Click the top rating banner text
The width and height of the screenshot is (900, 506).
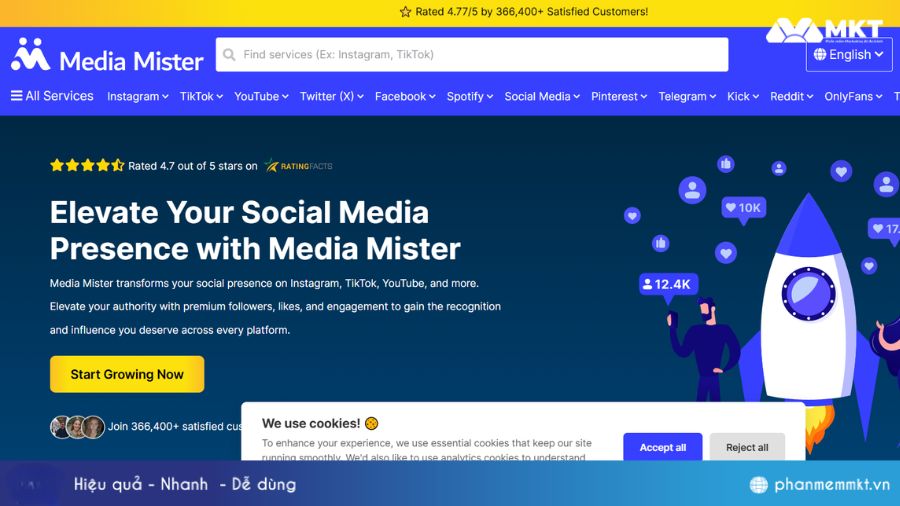pos(532,11)
